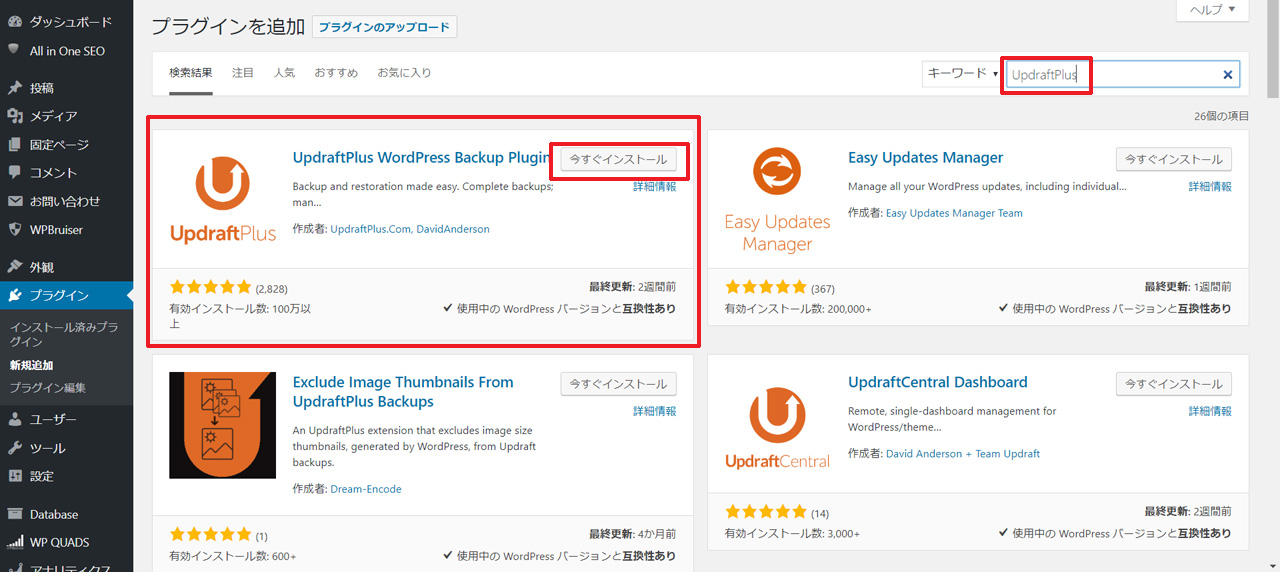Click the paintbrush icon beside 外観
The image size is (1280, 572).
15,267
